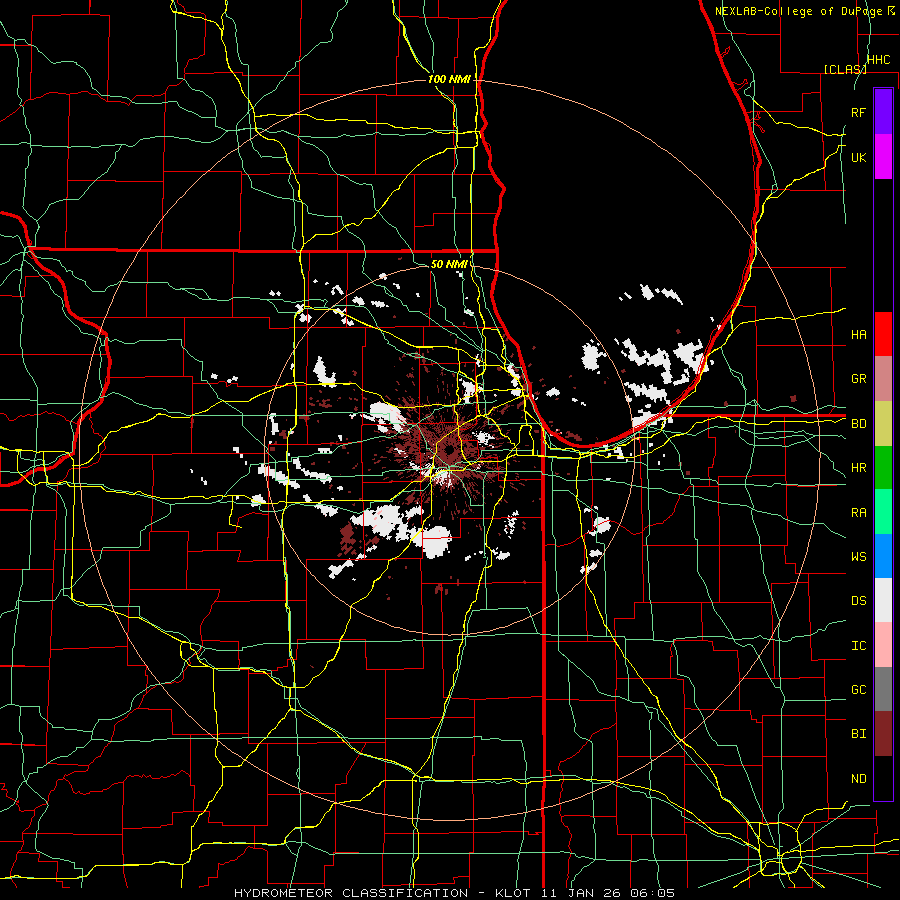Click the IC legend label
900x900 pixels.
tap(858, 646)
